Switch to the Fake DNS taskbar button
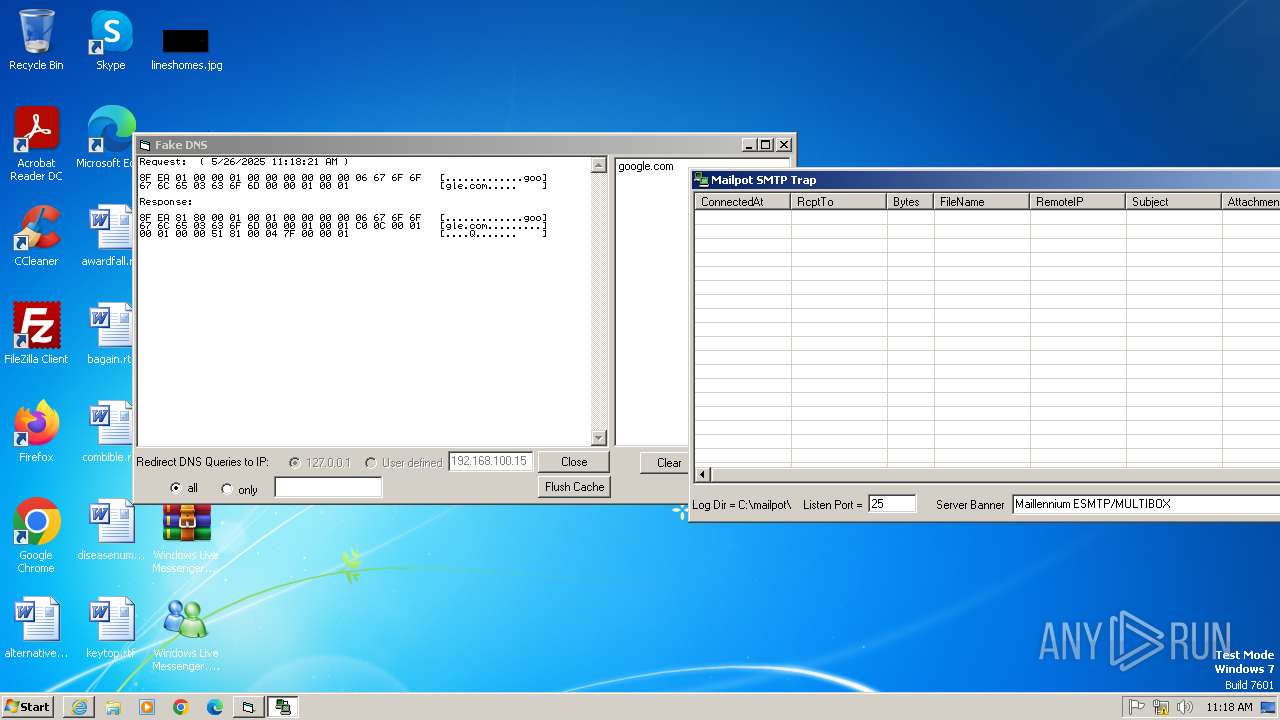The image size is (1280, 720). (x=248, y=707)
